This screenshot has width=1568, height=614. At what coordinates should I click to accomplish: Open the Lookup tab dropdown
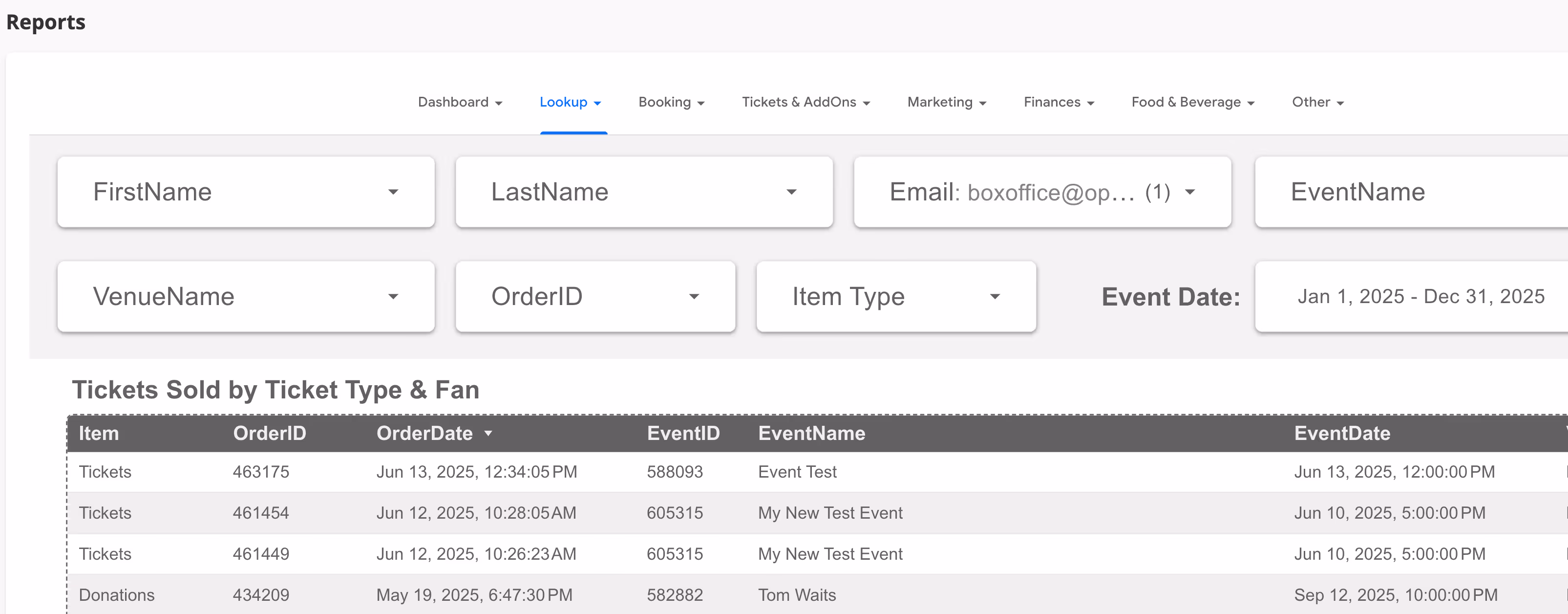coord(570,102)
